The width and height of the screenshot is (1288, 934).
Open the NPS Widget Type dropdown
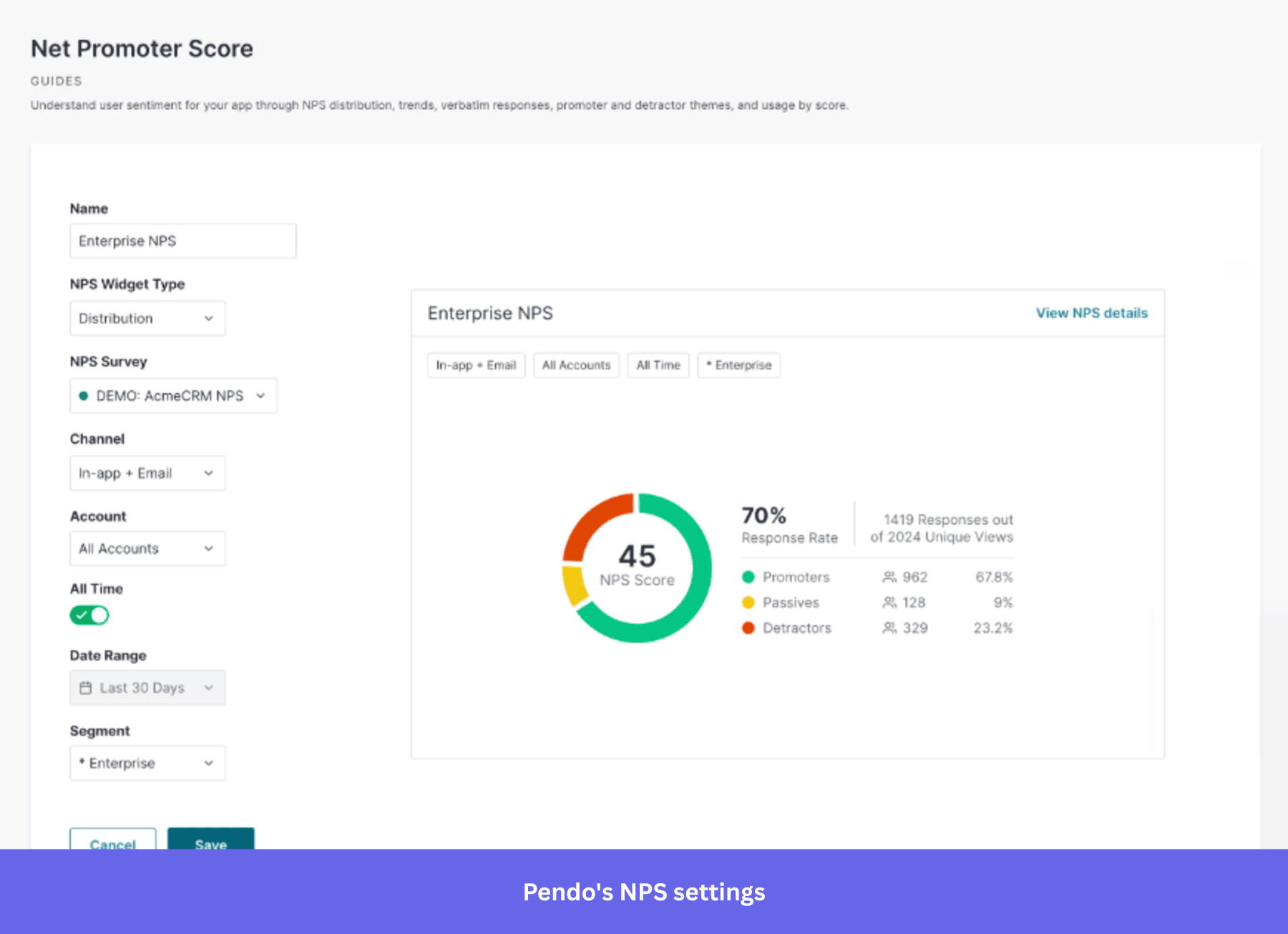tap(147, 318)
